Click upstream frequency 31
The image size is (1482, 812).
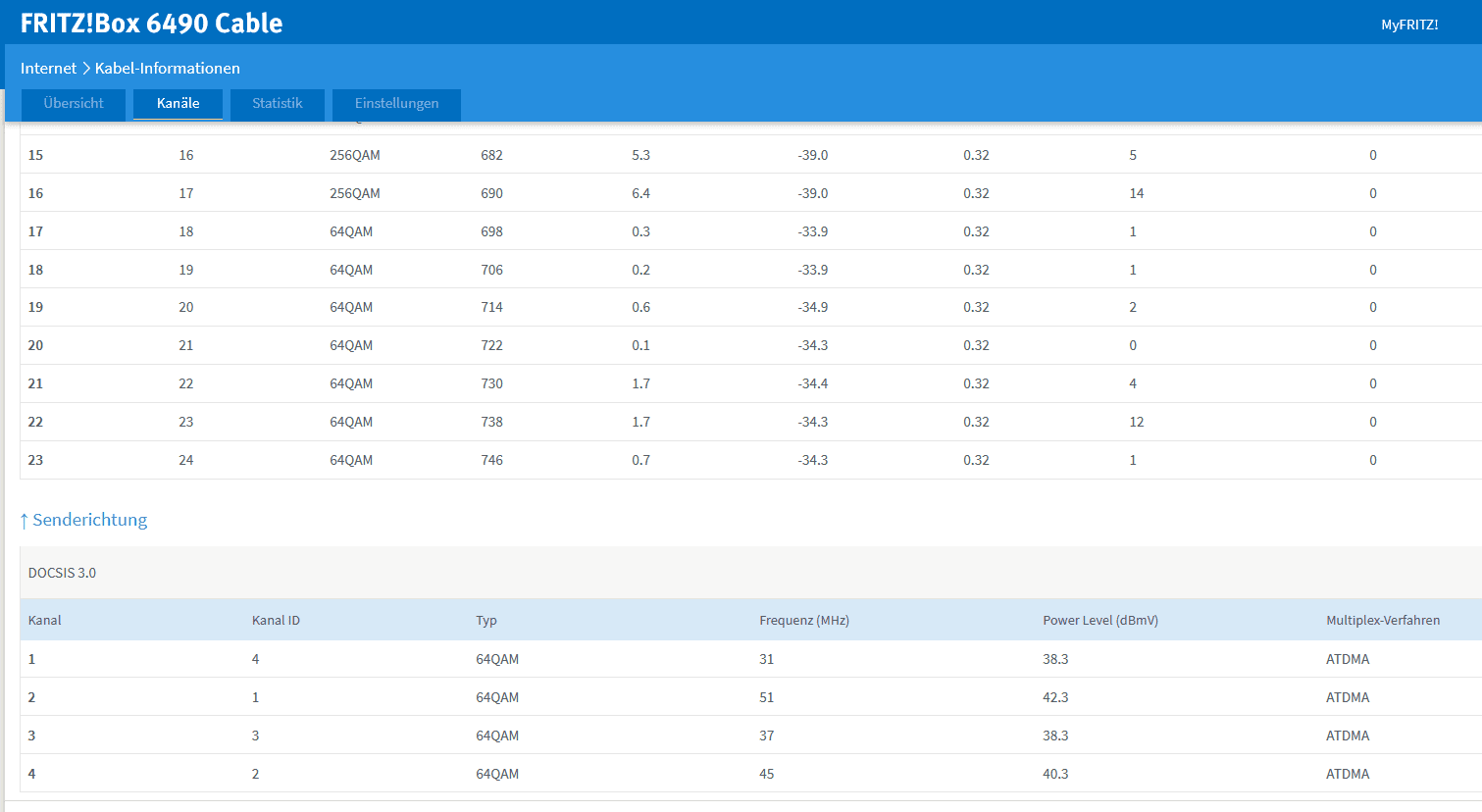766,659
